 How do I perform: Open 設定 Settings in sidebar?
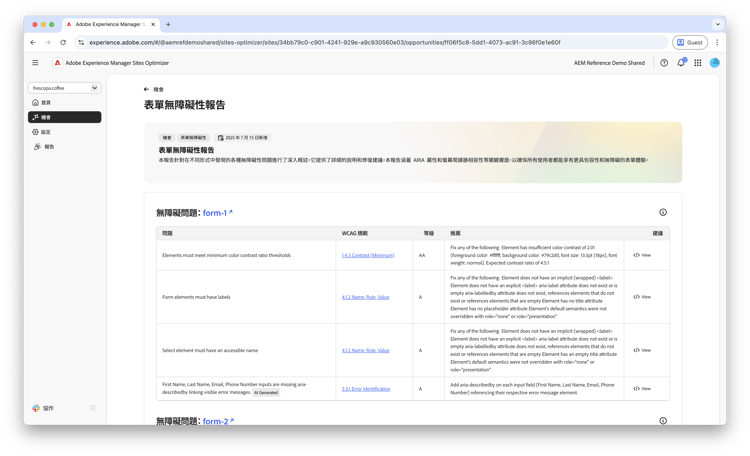tap(64, 132)
